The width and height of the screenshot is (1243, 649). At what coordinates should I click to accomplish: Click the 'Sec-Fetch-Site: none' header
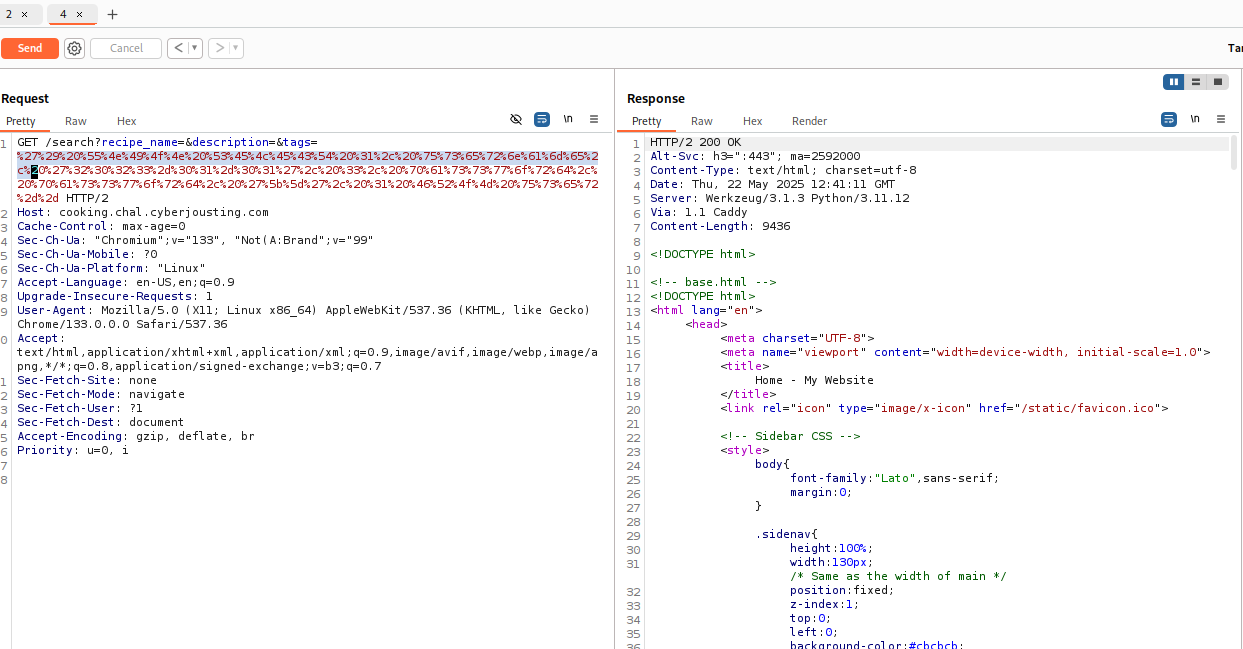point(87,380)
